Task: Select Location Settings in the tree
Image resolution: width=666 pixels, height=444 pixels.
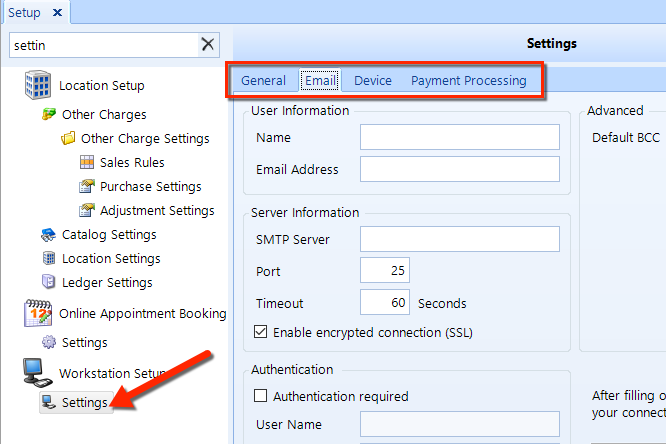Action: coord(111,259)
